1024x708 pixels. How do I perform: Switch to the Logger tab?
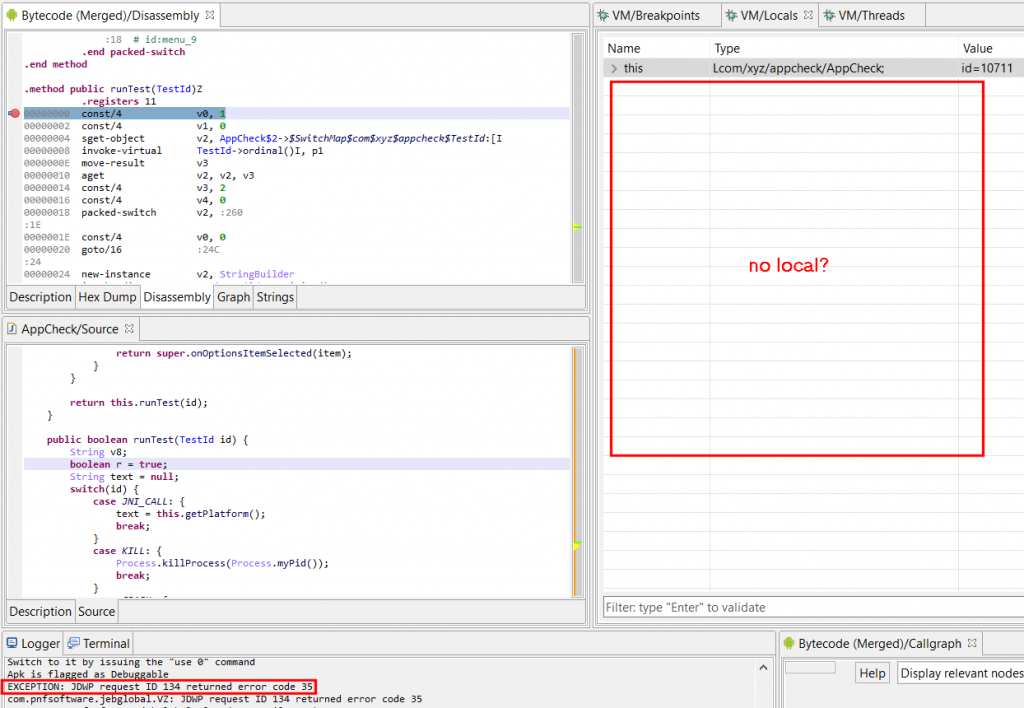(33, 643)
